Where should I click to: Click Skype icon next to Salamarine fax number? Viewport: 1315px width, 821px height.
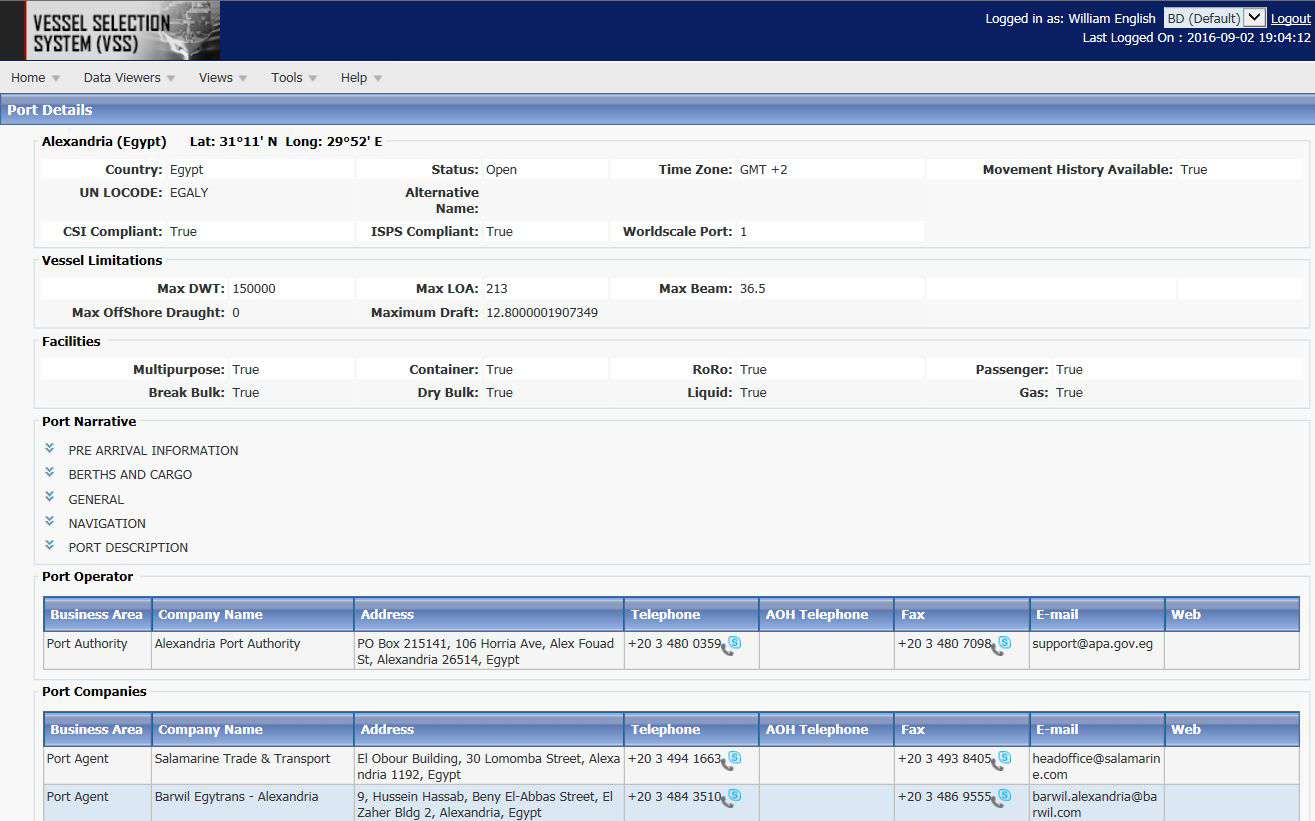coord(1001,760)
